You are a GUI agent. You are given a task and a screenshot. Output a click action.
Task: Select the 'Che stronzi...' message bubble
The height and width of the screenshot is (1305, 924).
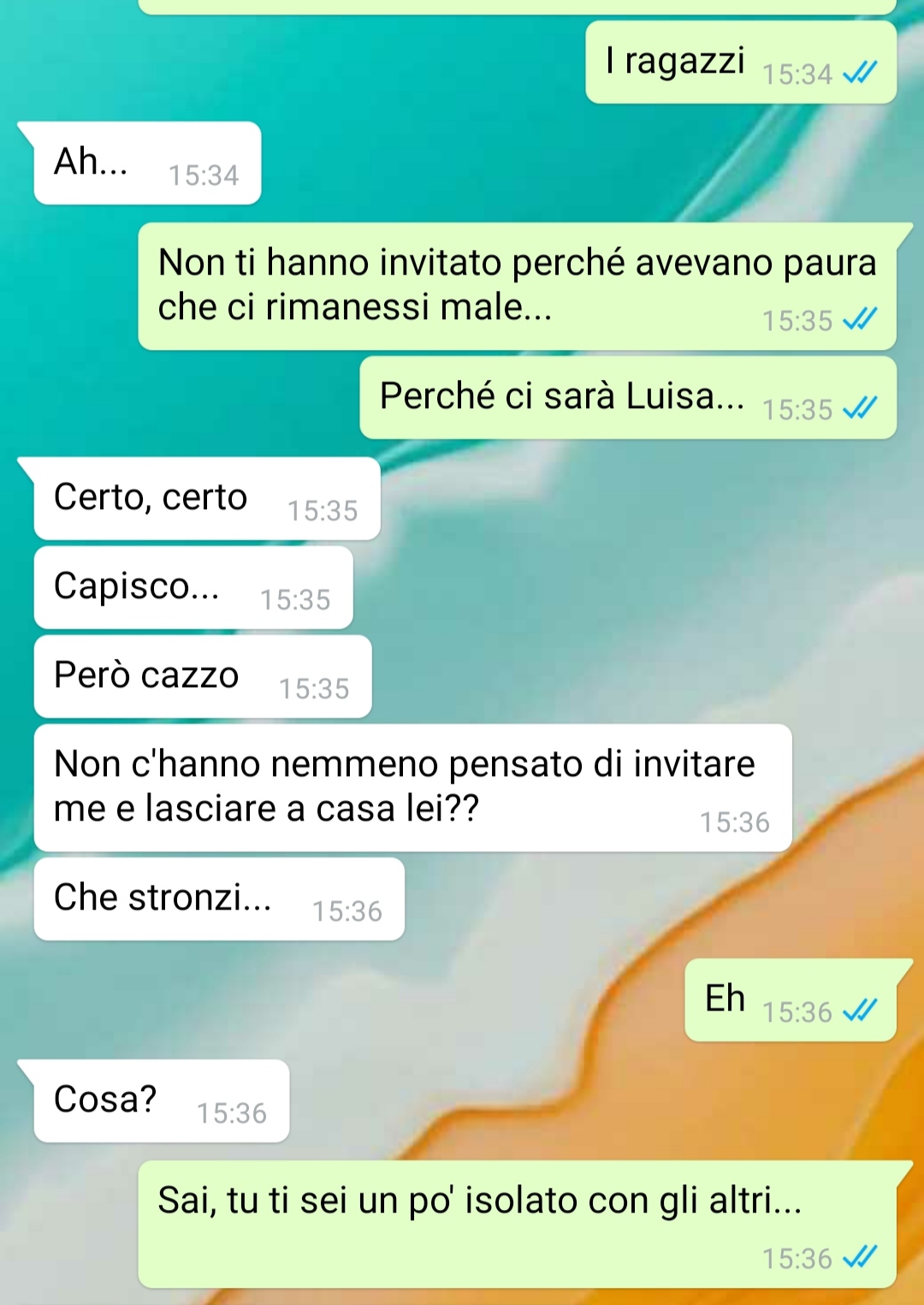(x=219, y=899)
